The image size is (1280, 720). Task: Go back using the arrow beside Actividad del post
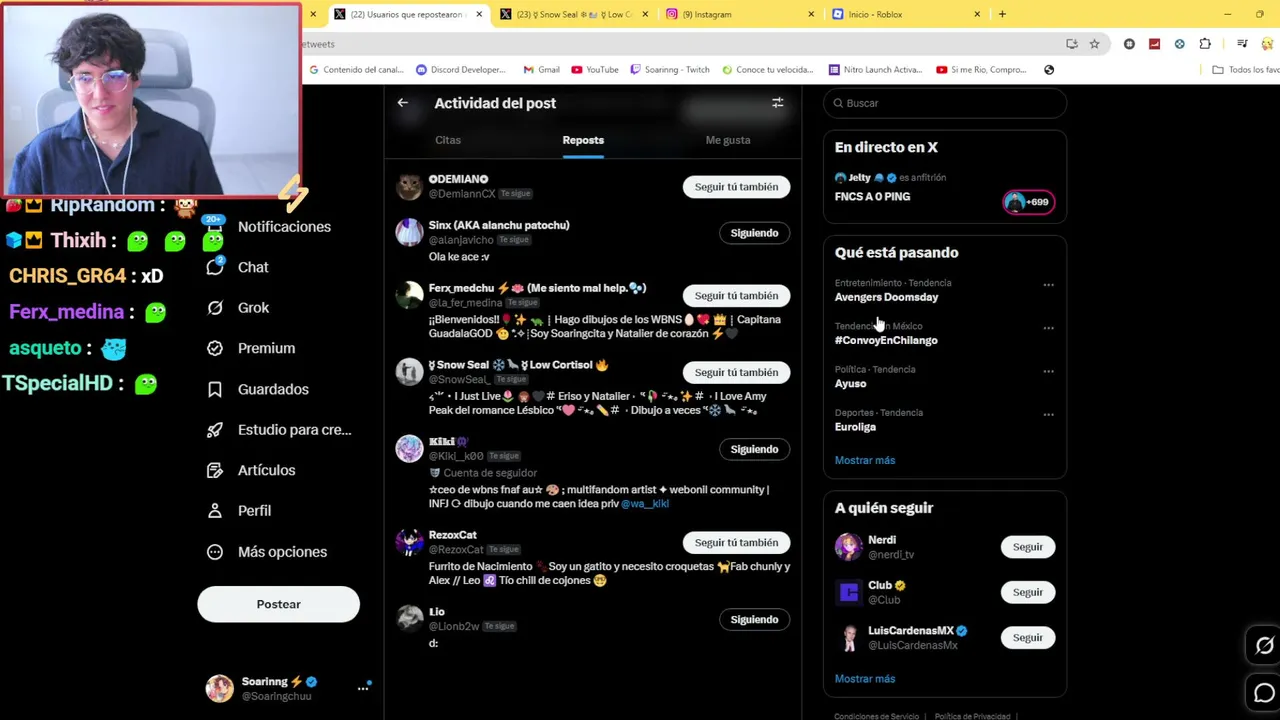click(402, 103)
